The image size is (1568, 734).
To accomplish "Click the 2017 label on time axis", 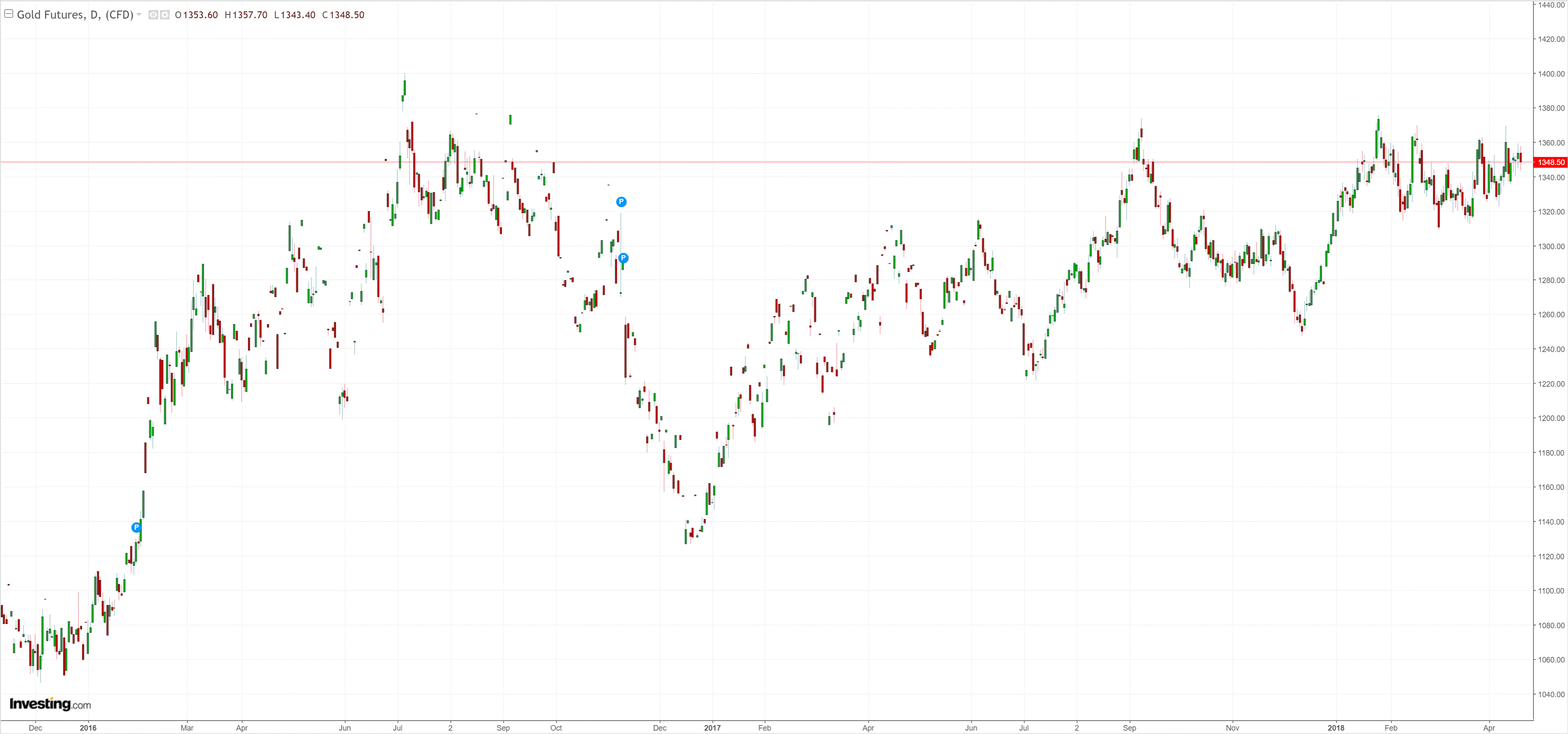I will pyautogui.click(x=712, y=728).
